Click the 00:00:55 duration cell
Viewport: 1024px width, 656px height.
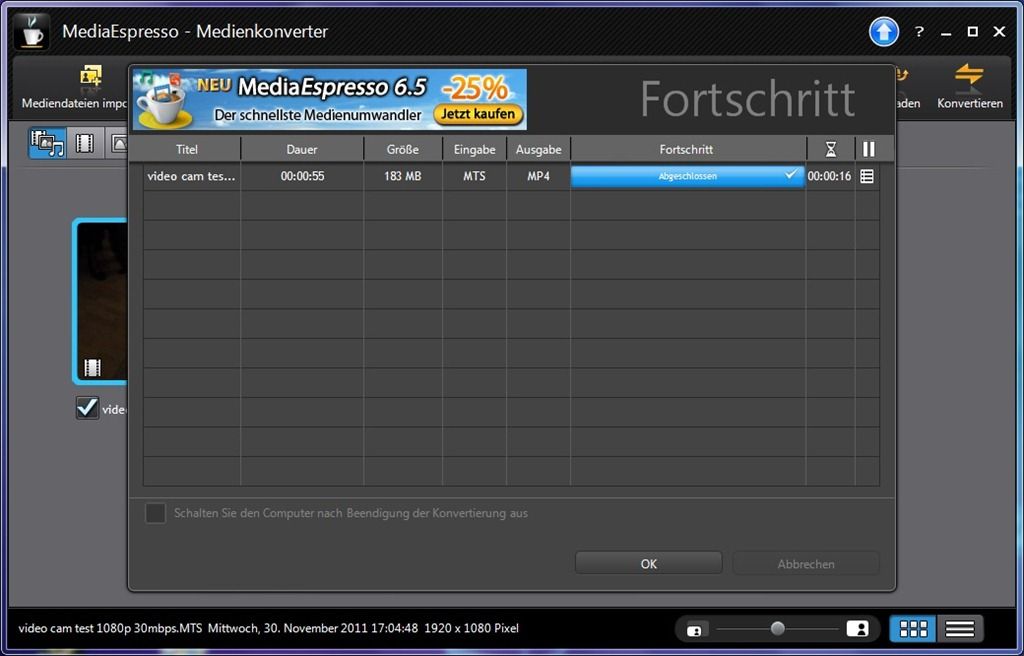(302, 176)
